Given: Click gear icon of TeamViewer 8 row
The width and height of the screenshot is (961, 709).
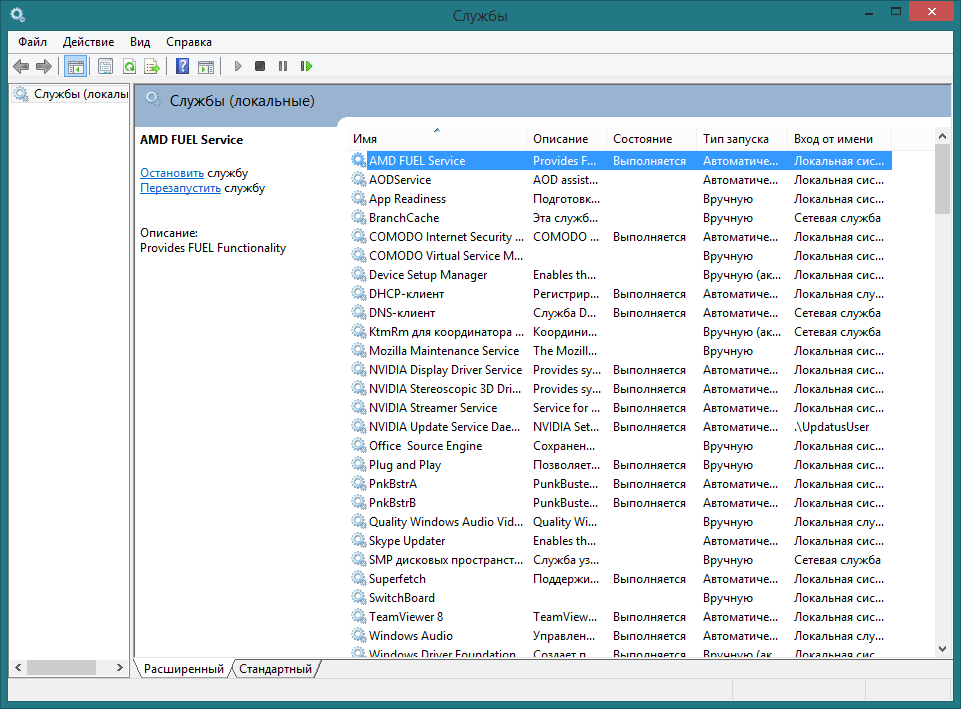Looking at the screenshot, I should point(359,616).
